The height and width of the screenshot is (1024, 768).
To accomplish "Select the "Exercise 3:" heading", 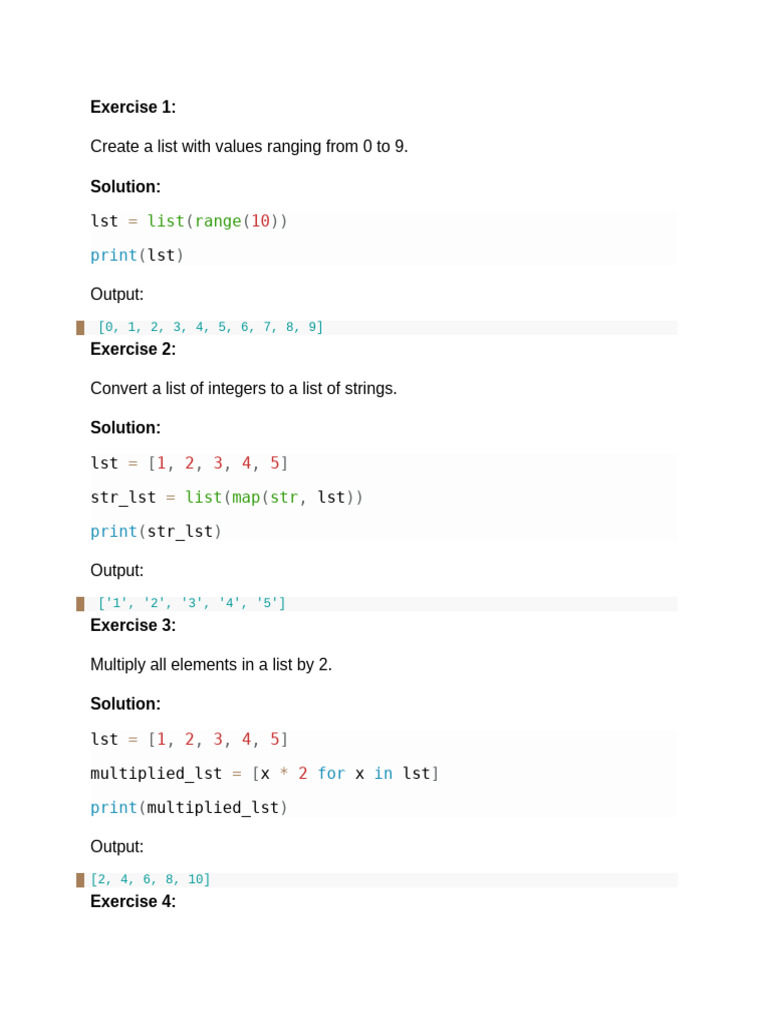I will [133, 625].
